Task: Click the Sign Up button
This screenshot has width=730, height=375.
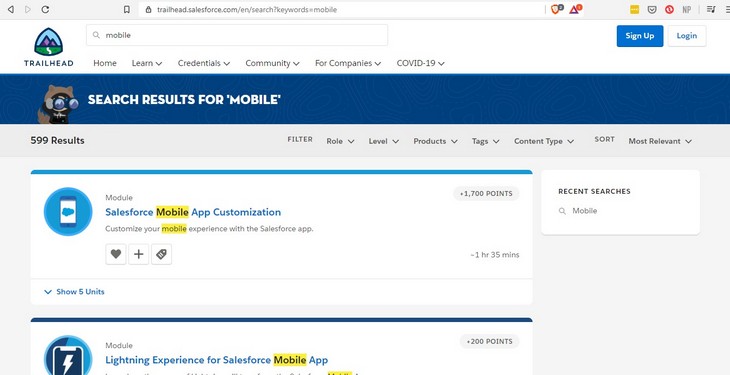Action: tap(640, 36)
